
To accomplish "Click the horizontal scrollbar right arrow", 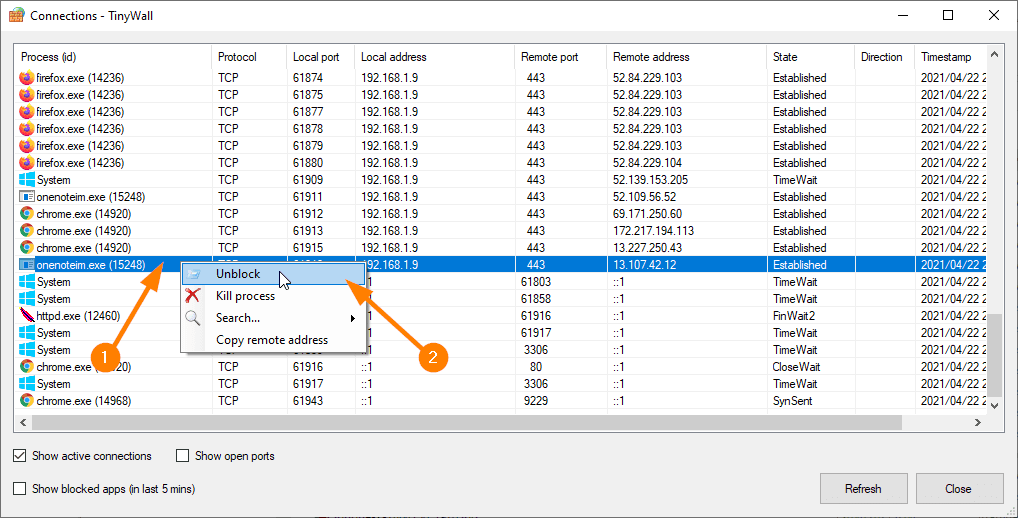I will click(978, 423).
